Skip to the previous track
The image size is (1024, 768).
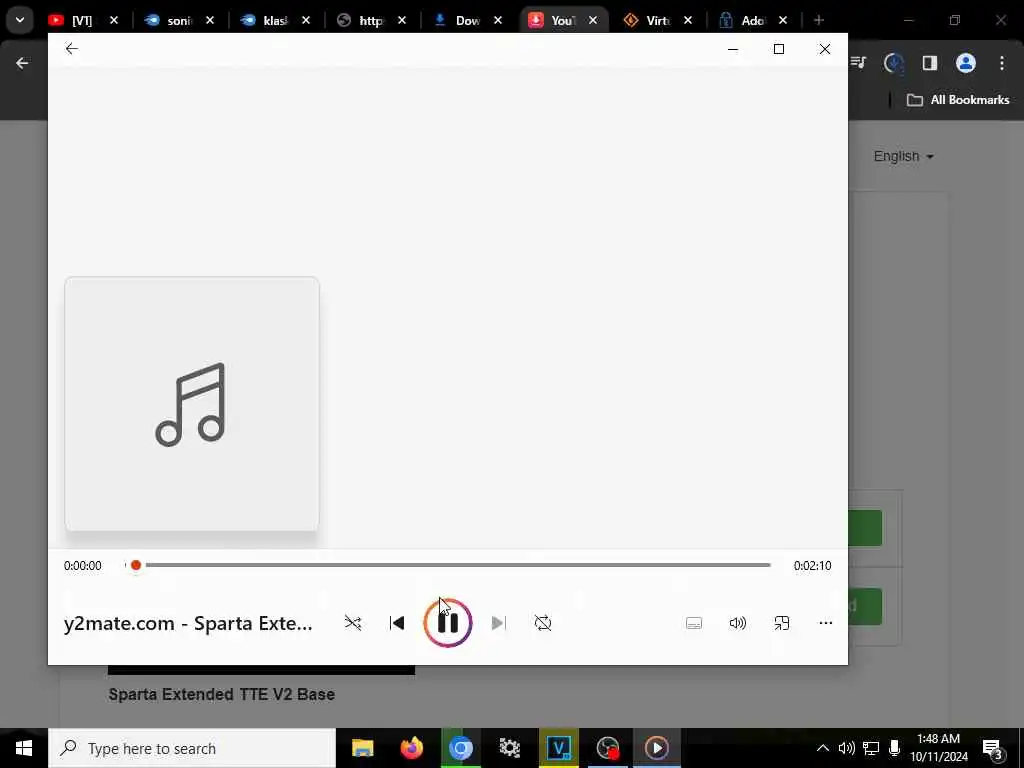click(x=396, y=623)
